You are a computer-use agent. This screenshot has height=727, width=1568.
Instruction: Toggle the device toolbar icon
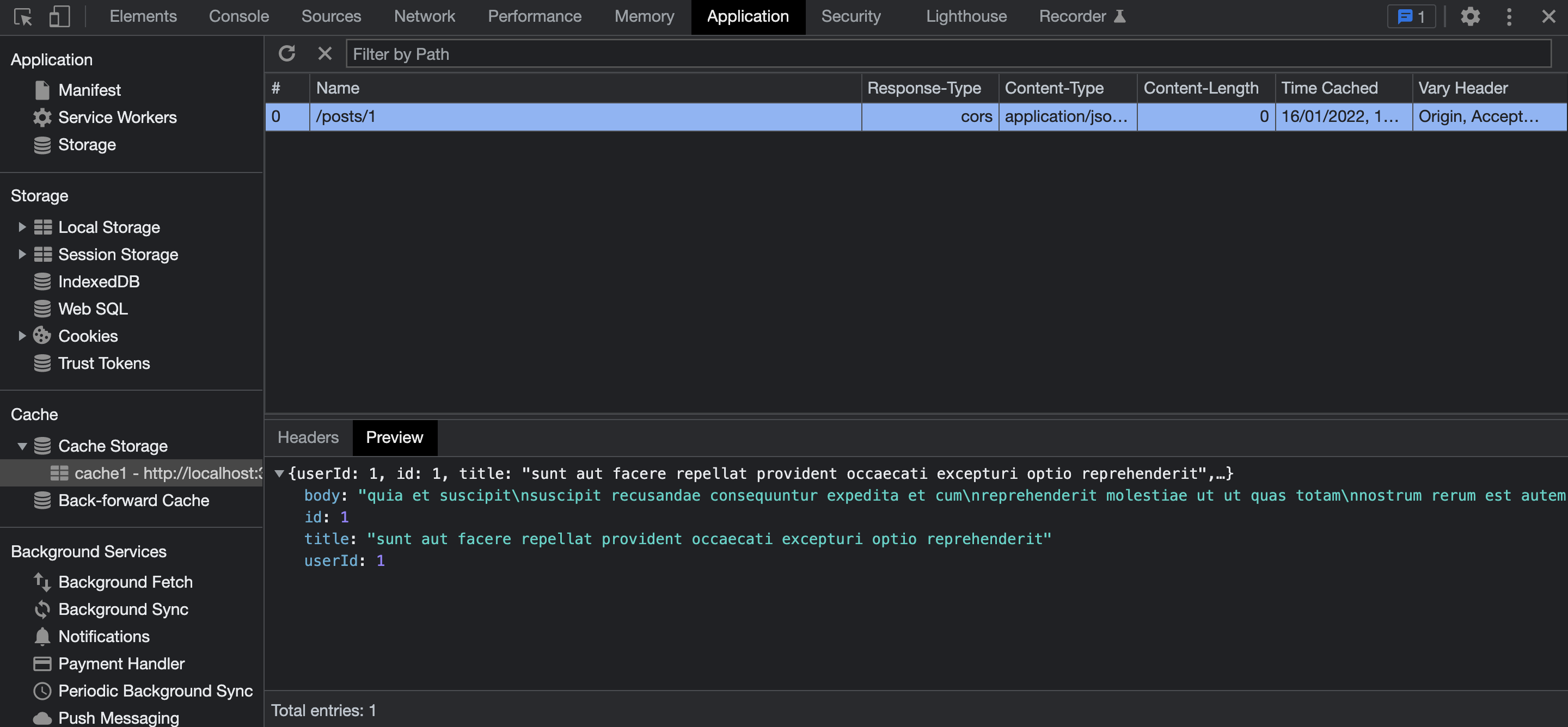(x=59, y=16)
